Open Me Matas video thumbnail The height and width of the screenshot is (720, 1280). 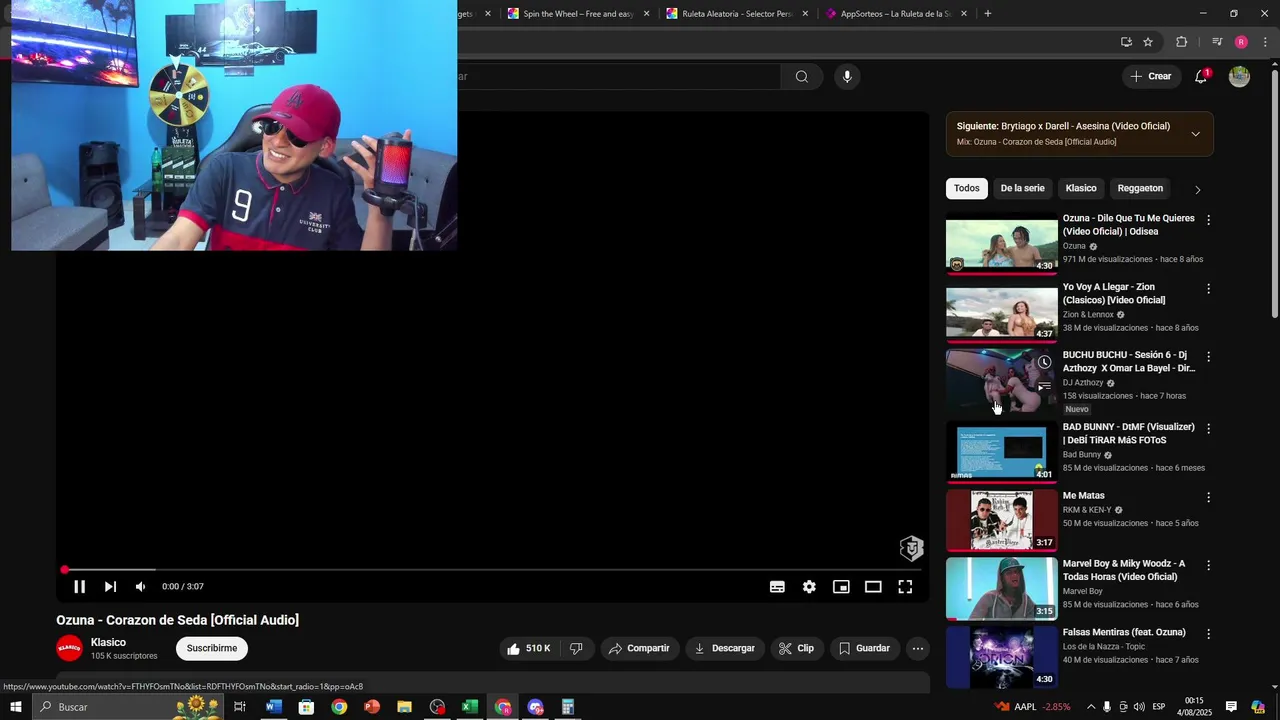coord(1001,520)
